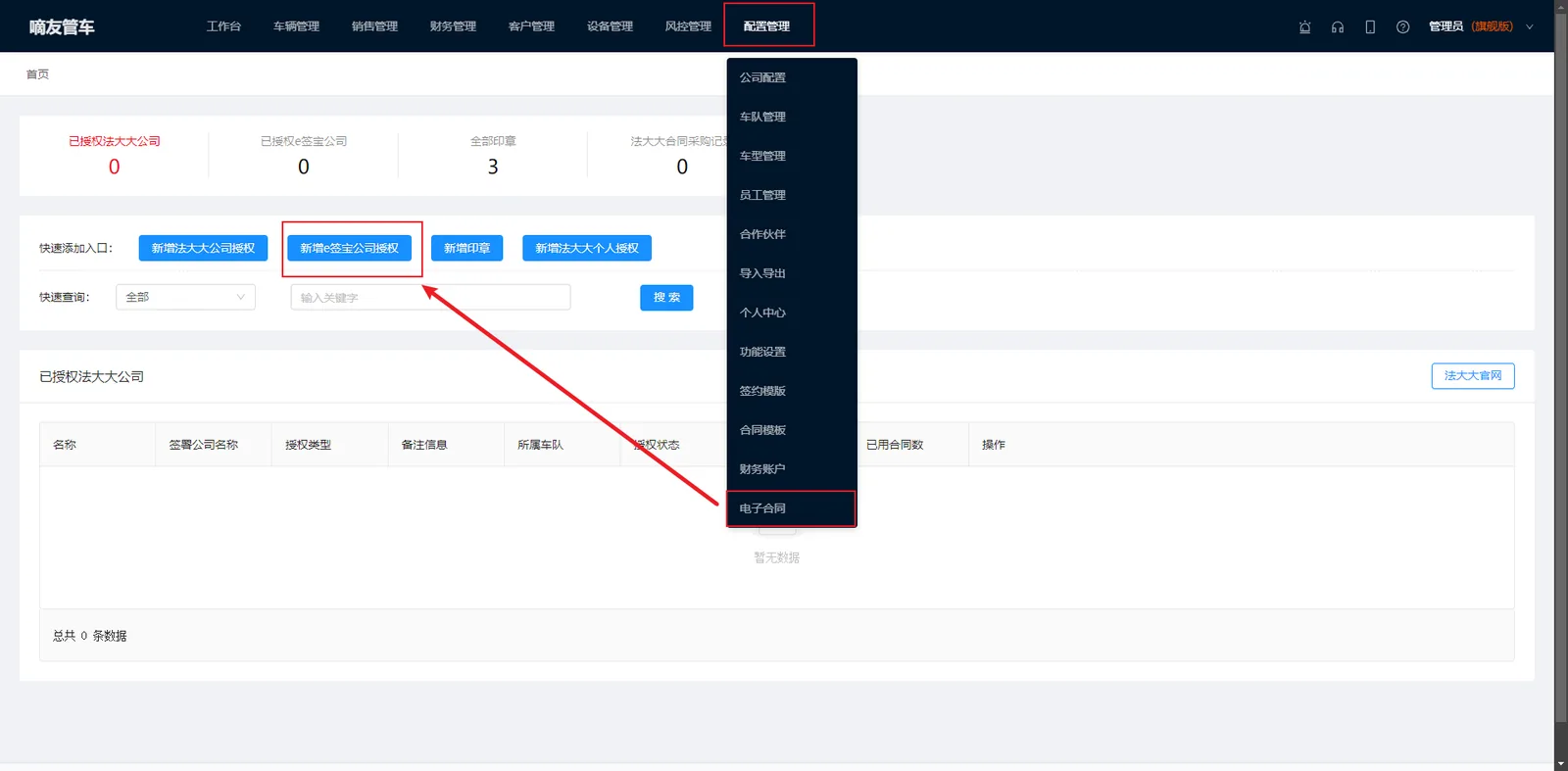This screenshot has height=771, width=1568.
Task: Select 合同模板 in the dropdown menu
Action: (x=792, y=430)
